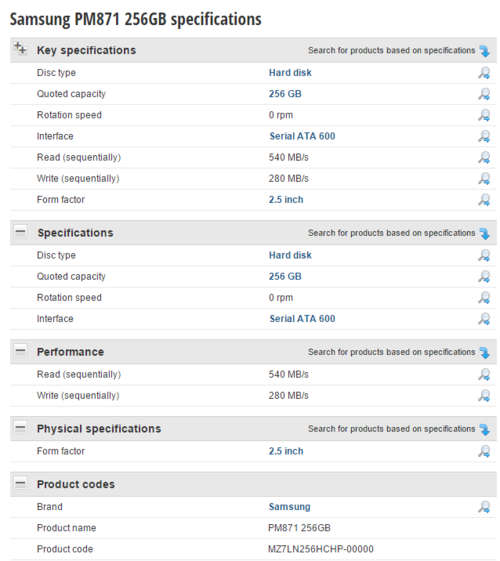
Task: Click search icon beside Physical specifications Form factor
Action: point(484,452)
